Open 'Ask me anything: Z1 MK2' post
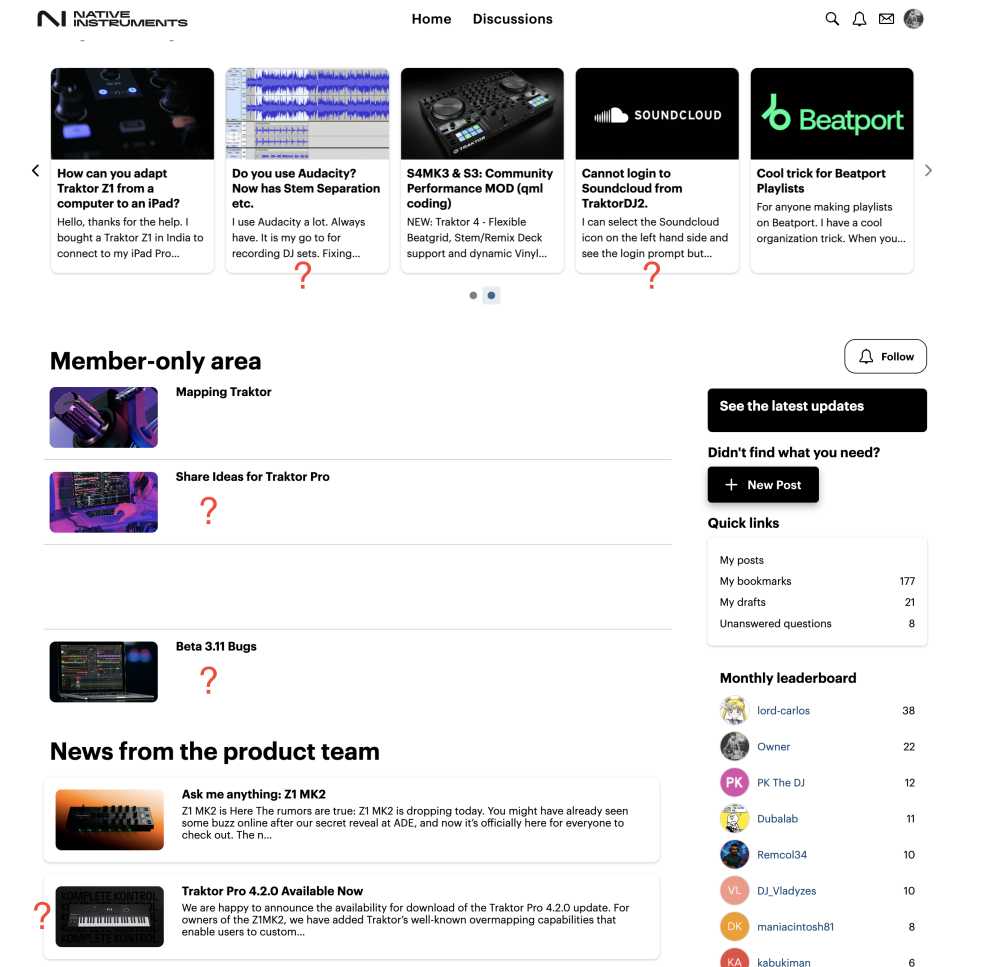Viewport: 1000px width, 967px height. point(254,794)
